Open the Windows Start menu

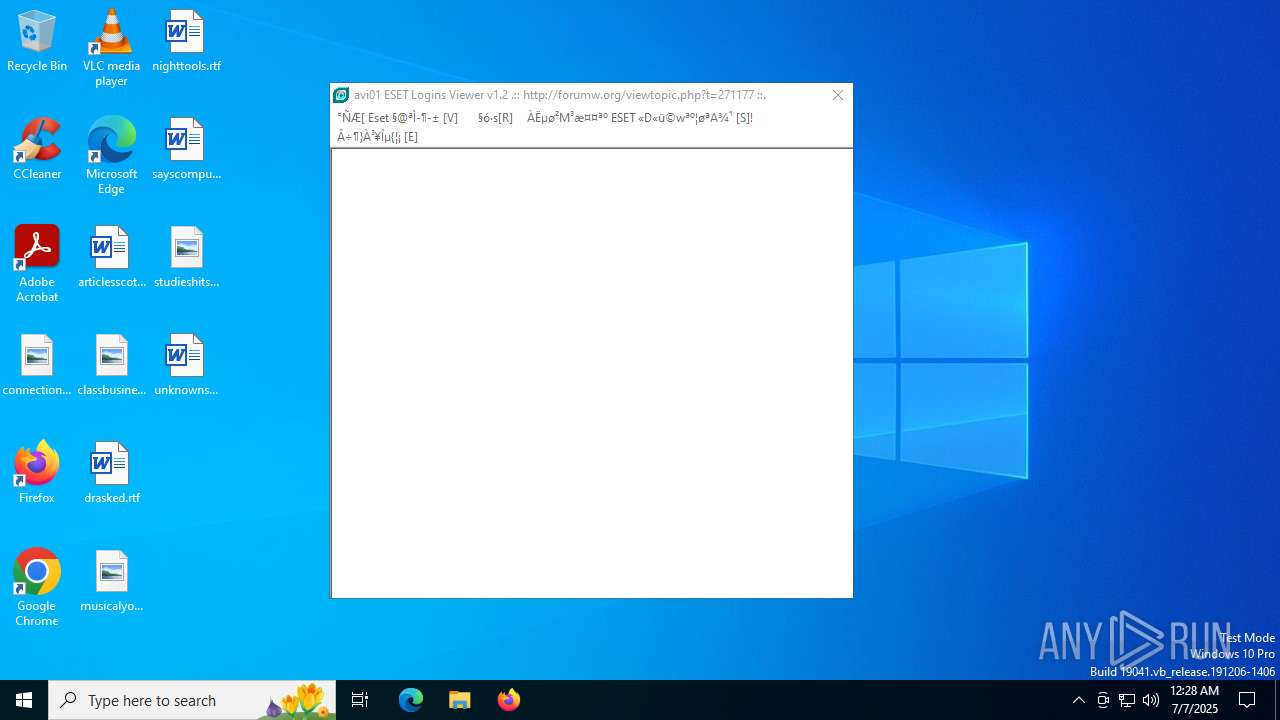(24, 700)
